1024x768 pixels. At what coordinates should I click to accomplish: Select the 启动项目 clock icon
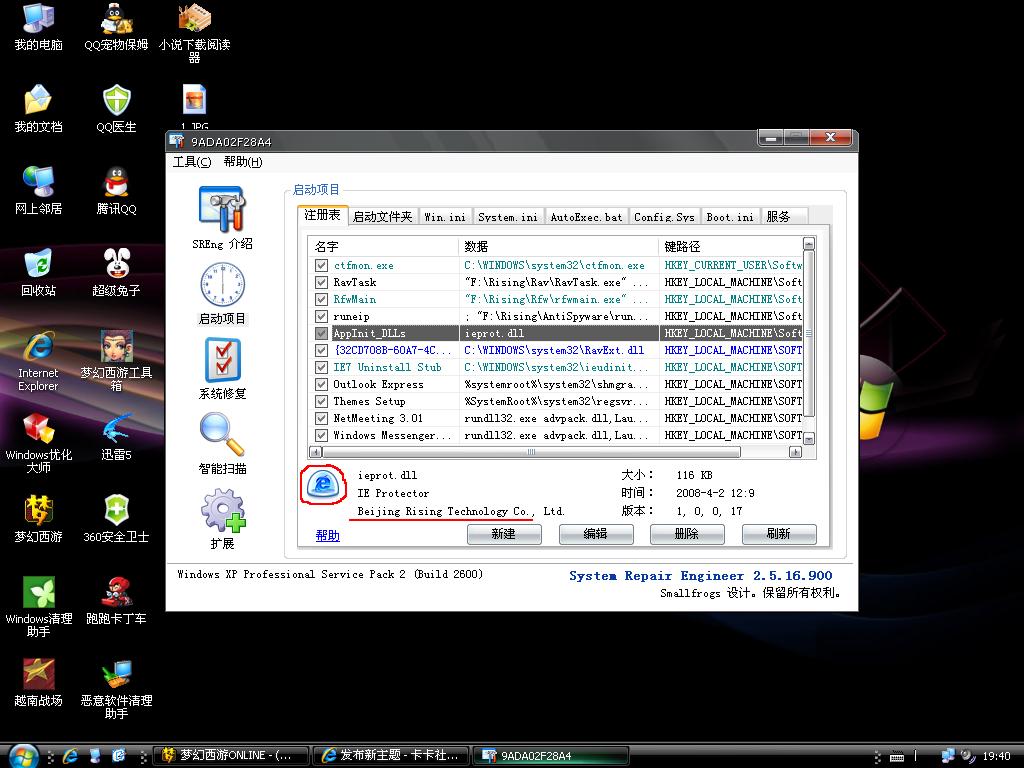coord(221,285)
